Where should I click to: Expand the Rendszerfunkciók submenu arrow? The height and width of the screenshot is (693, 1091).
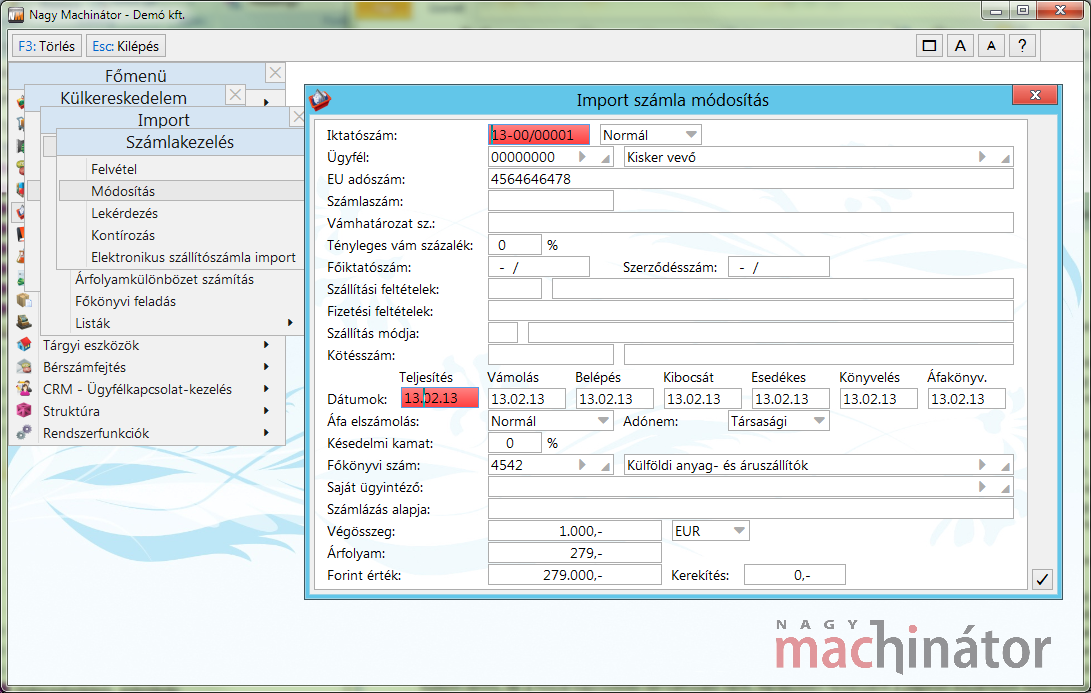pyautogui.click(x=266, y=433)
